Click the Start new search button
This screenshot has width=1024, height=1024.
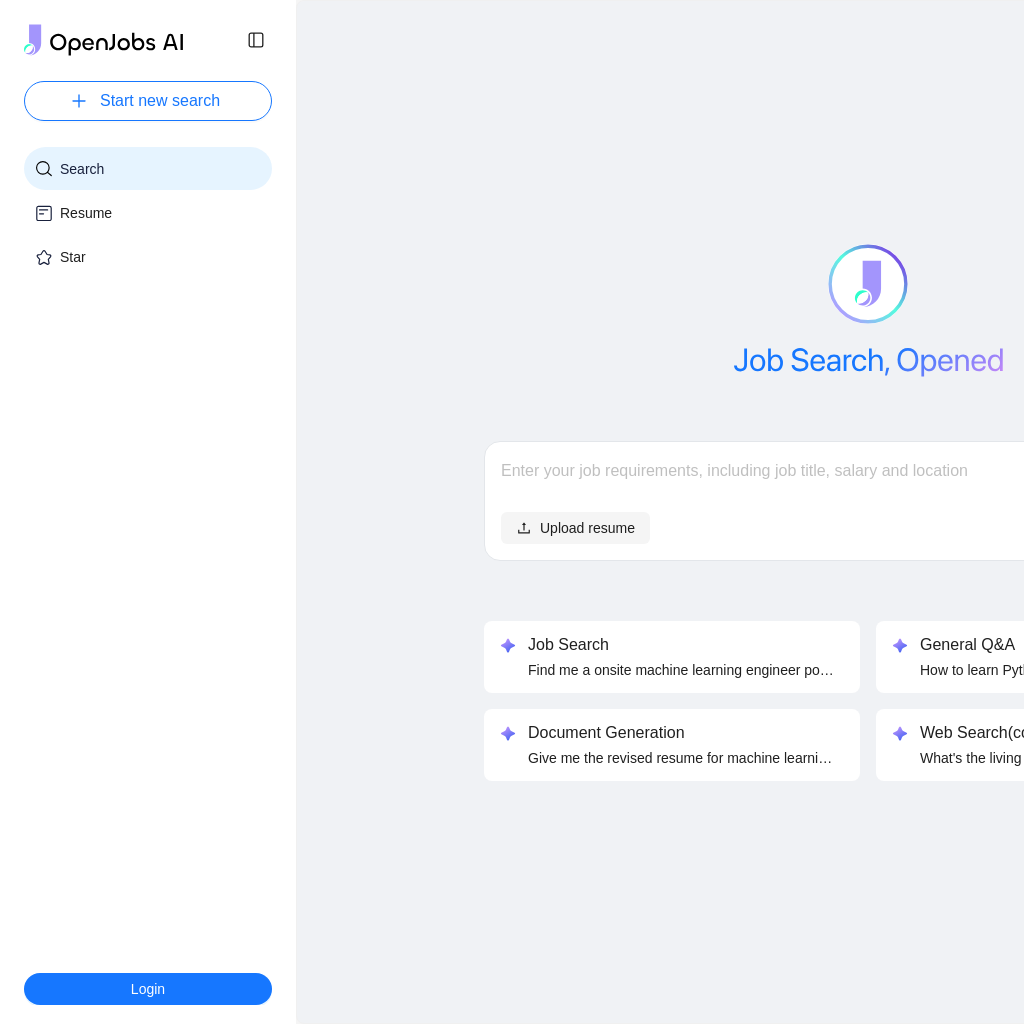coord(148,101)
